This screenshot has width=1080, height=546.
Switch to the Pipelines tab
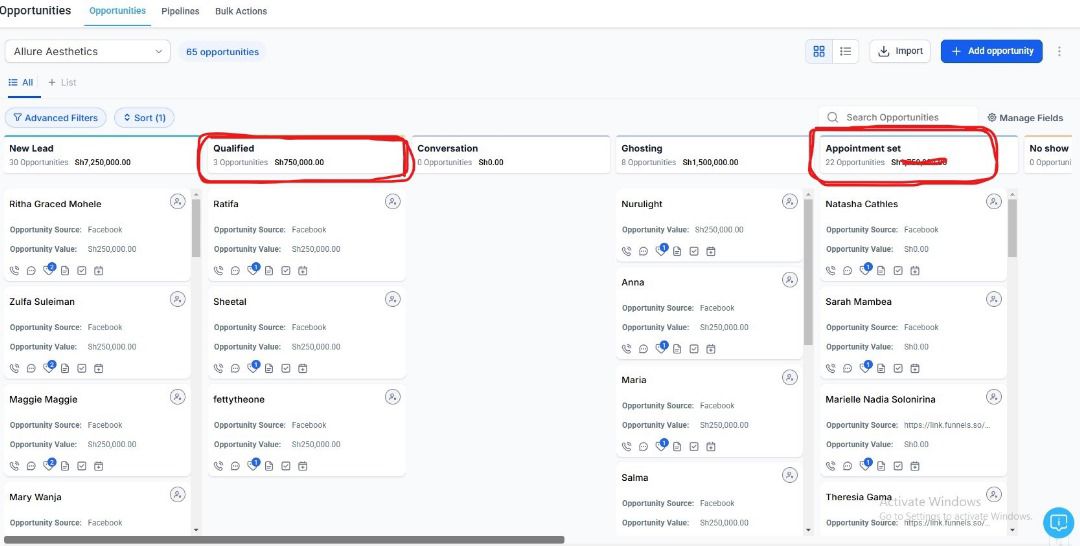[x=180, y=11]
